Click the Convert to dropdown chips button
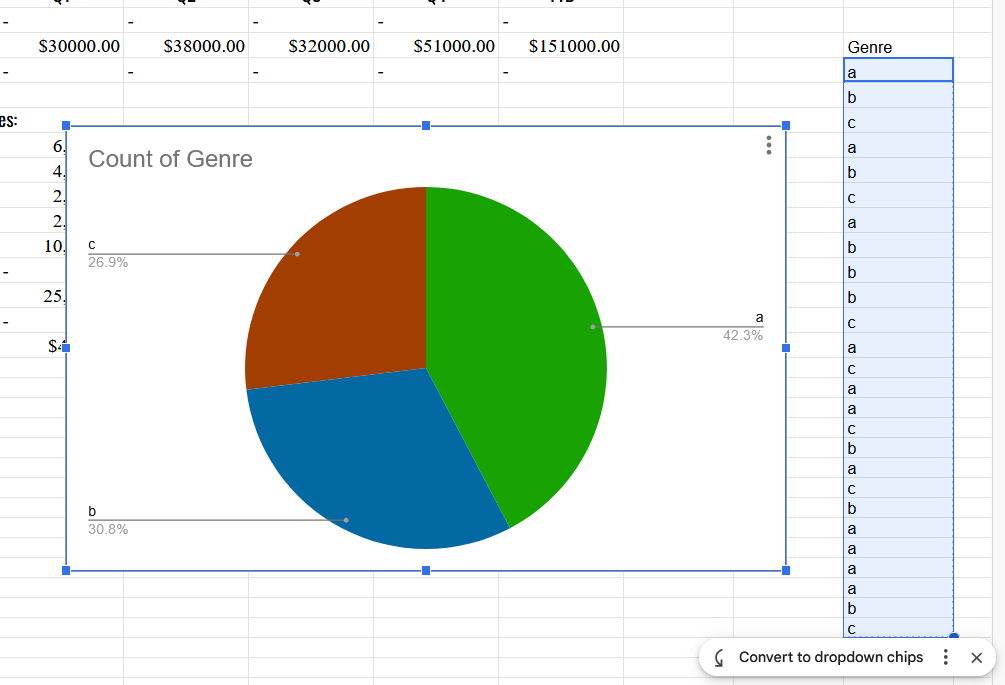Viewport: 1005px width, 685px height. click(x=831, y=658)
